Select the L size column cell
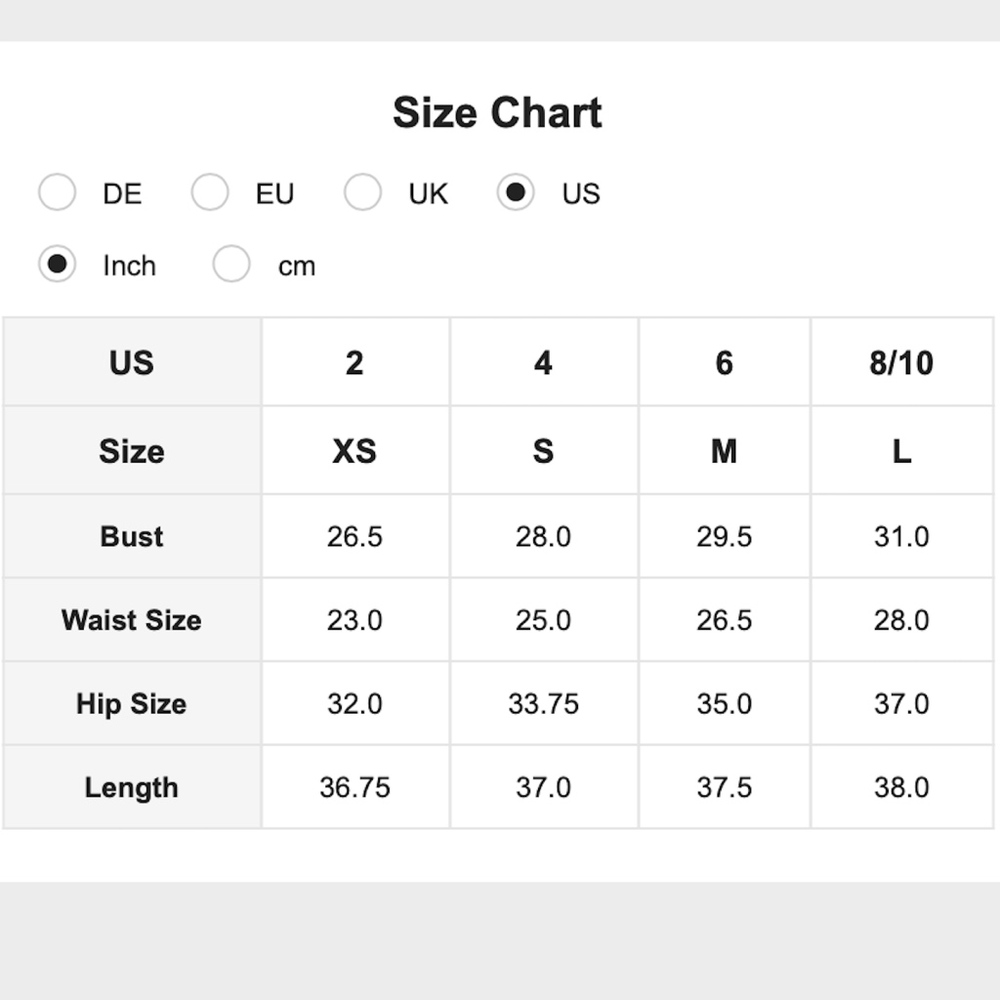Viewport: 1000px width, 1000px height. click(x=901, y=451)
